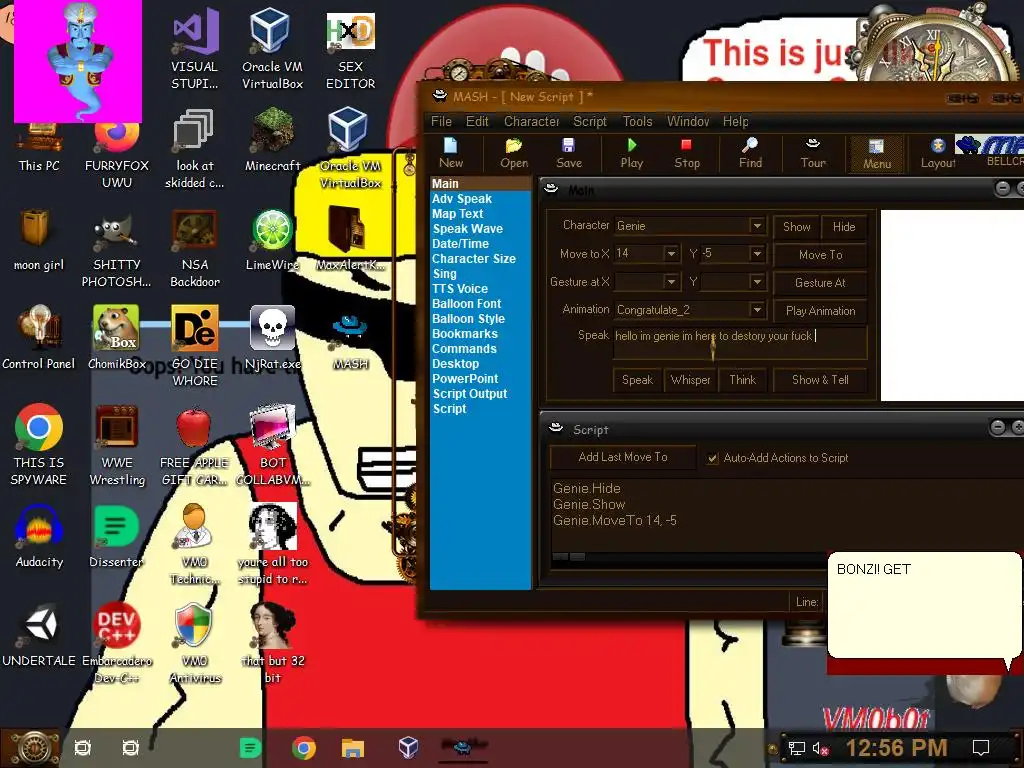Select the NjRat.exe skull icon
1024x768 pixels.
(272, 338)
